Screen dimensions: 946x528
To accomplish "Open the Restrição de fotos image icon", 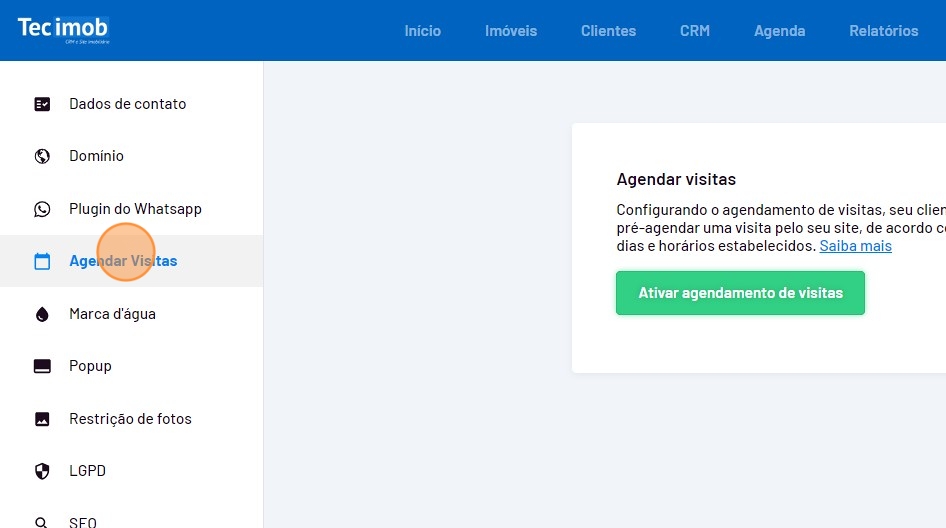I will tap(42, 419).
